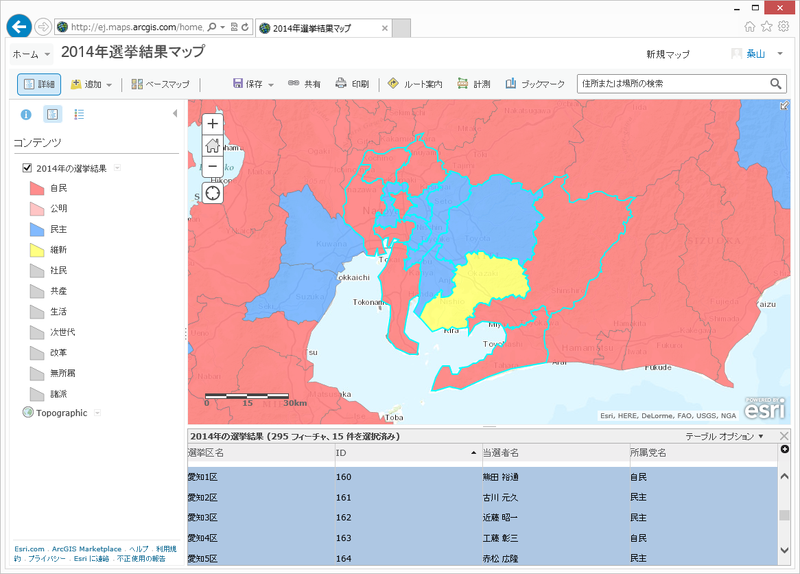The width and height of the screenshot is (800, 574).
Task: Show the map contents panel icon
Action: point(52,114)
